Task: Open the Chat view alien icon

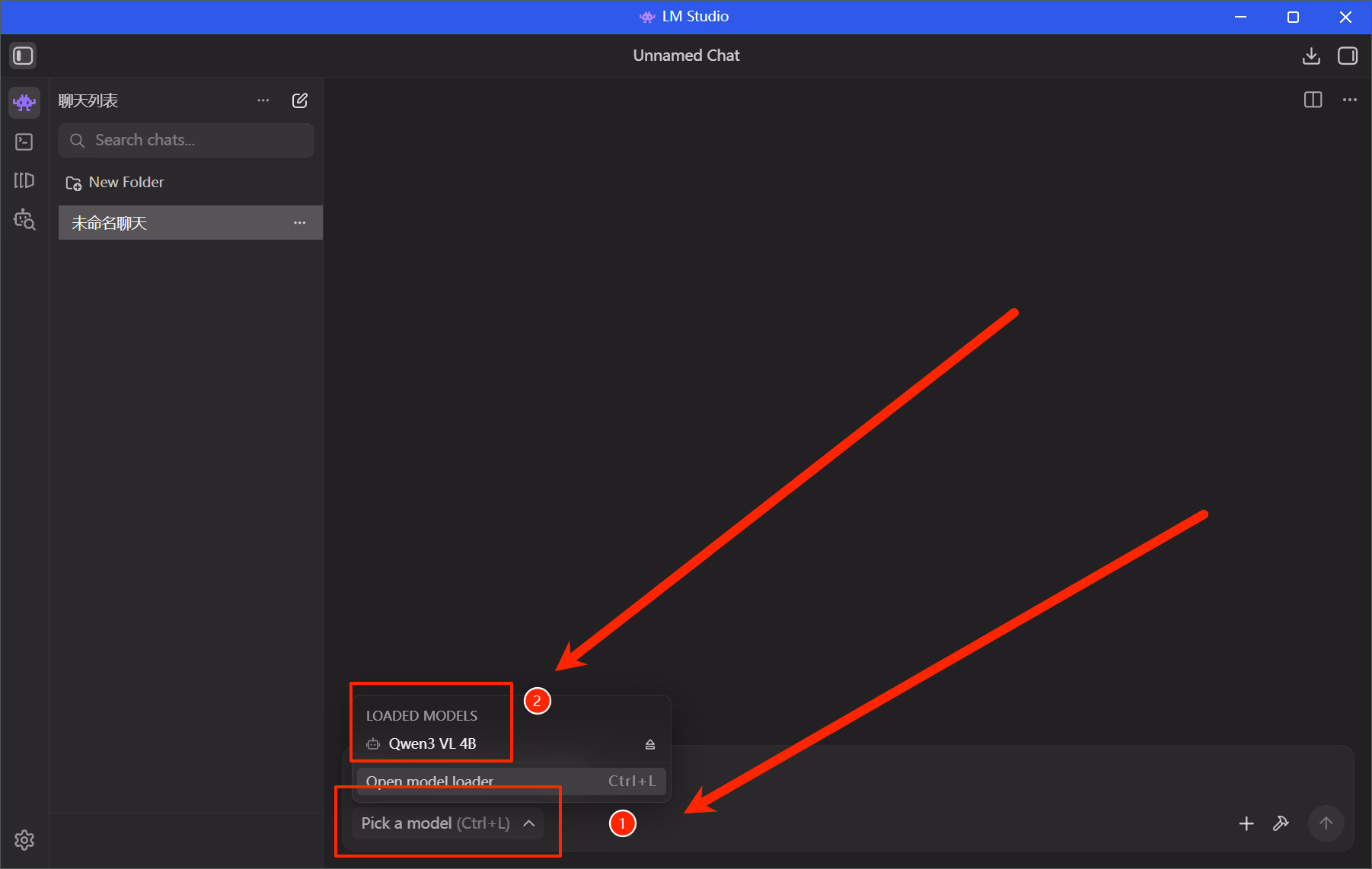Action: click(x=24, y=102)
